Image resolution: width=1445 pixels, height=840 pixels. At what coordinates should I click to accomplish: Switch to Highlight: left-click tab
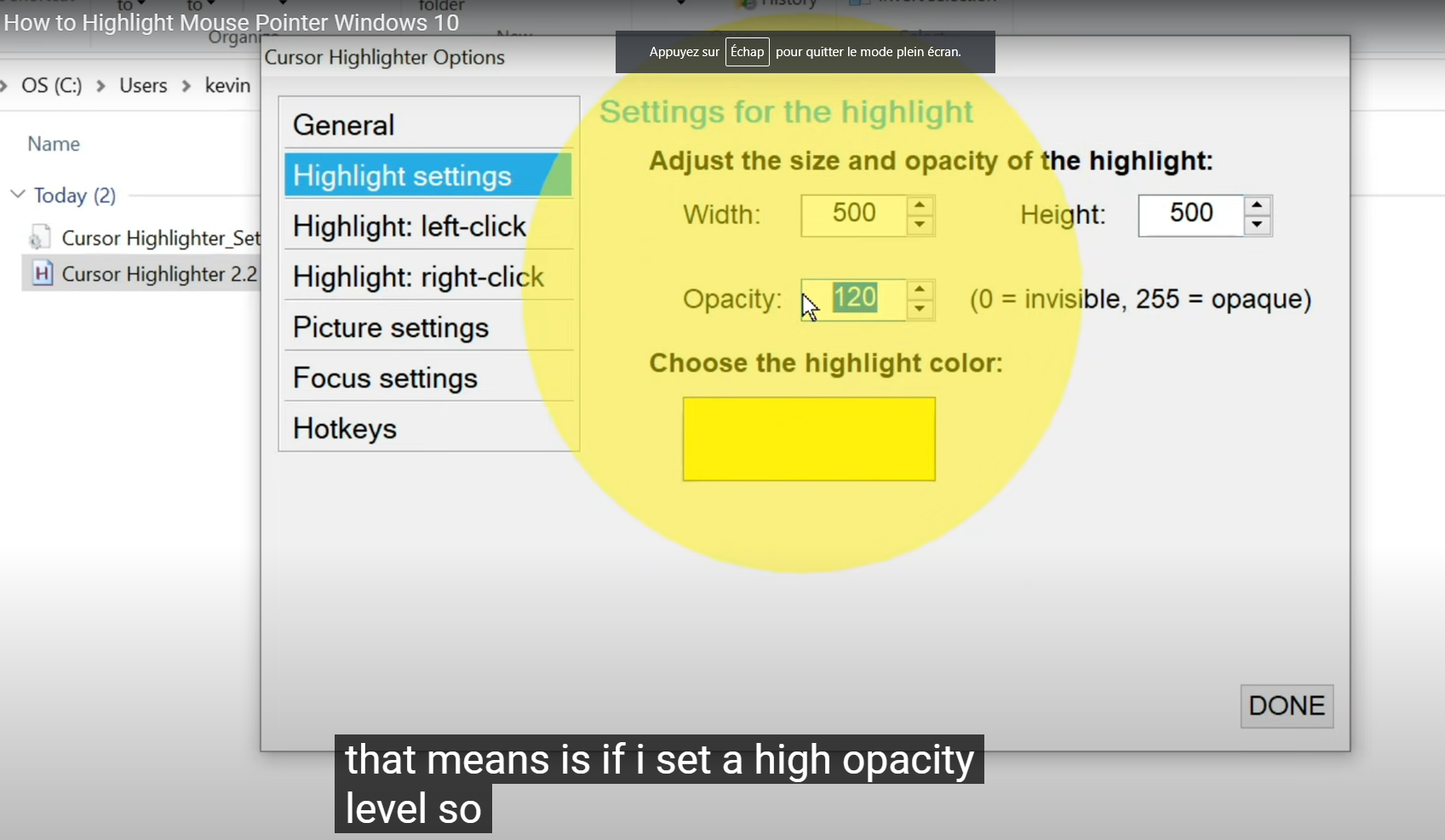coord(428,226)
